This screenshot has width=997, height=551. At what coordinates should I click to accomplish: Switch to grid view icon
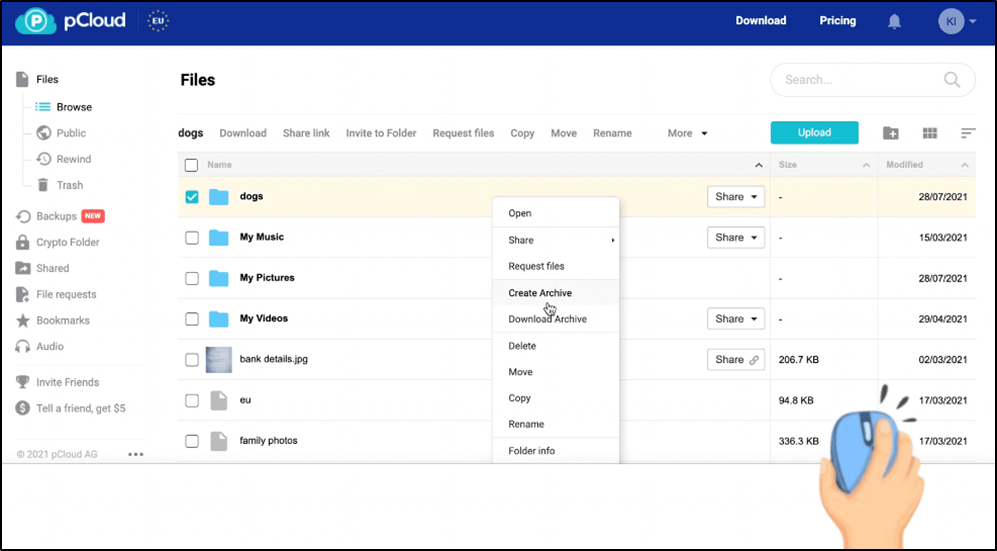(x=930, y=133)
